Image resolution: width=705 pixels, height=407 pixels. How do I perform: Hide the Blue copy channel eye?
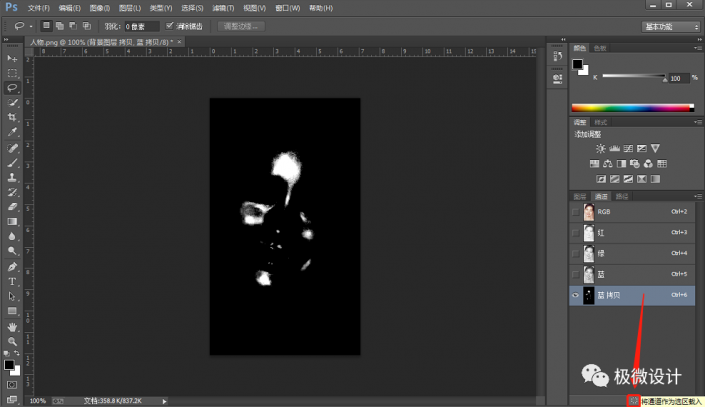(575, 295)
